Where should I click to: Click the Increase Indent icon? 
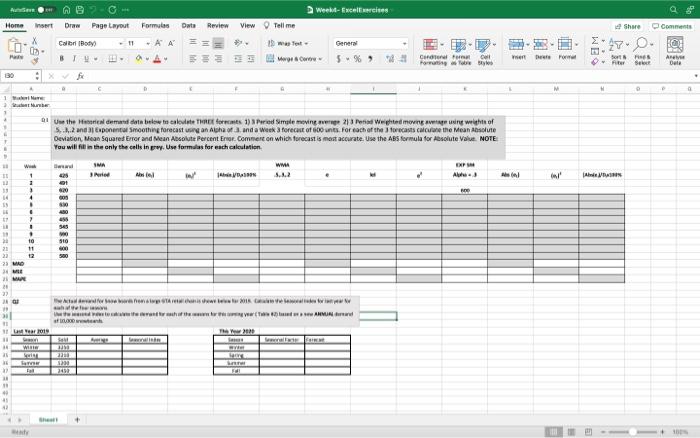tap(251, 58)
